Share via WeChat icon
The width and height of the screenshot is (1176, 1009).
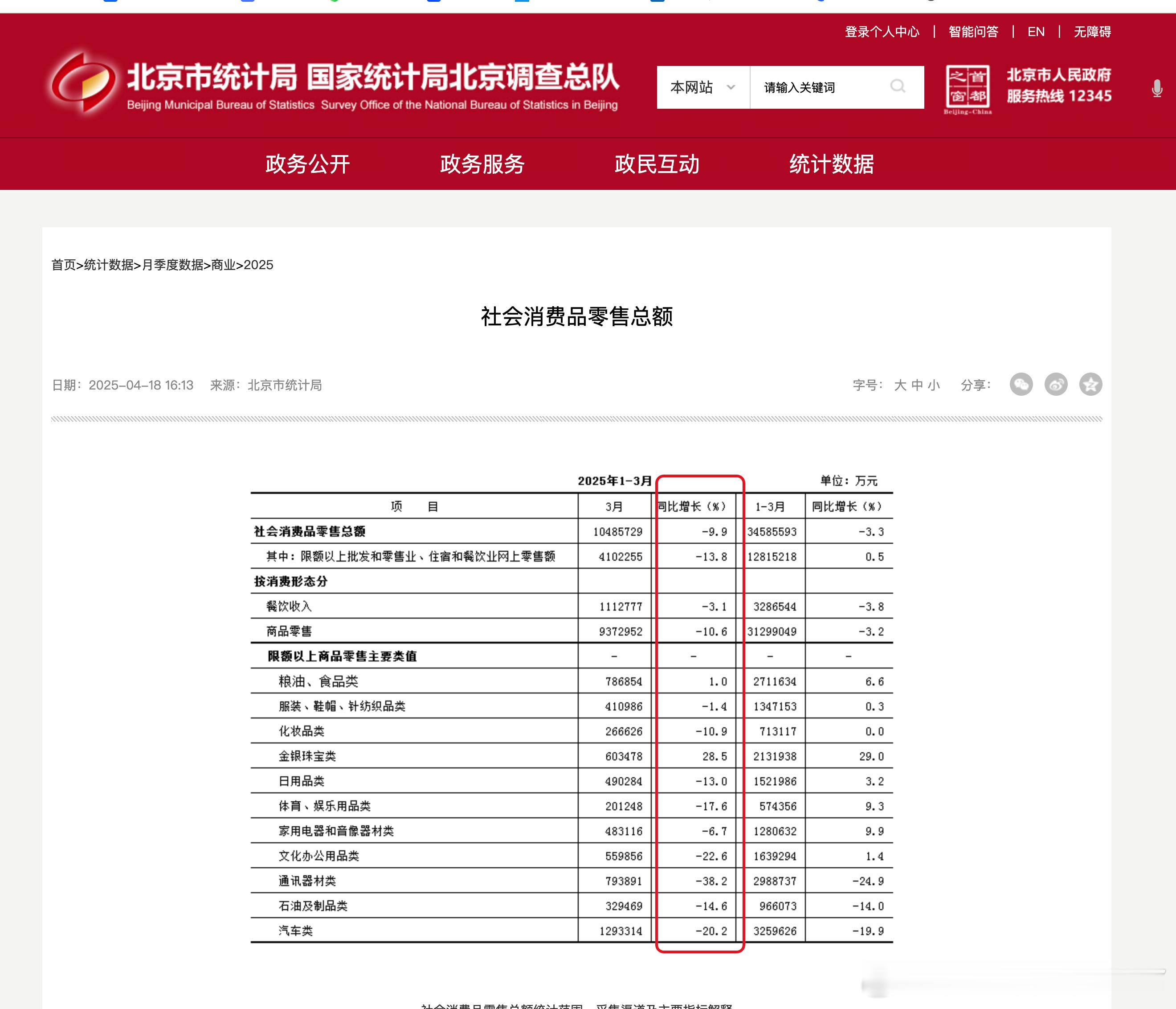click(x=1021, y=385)
